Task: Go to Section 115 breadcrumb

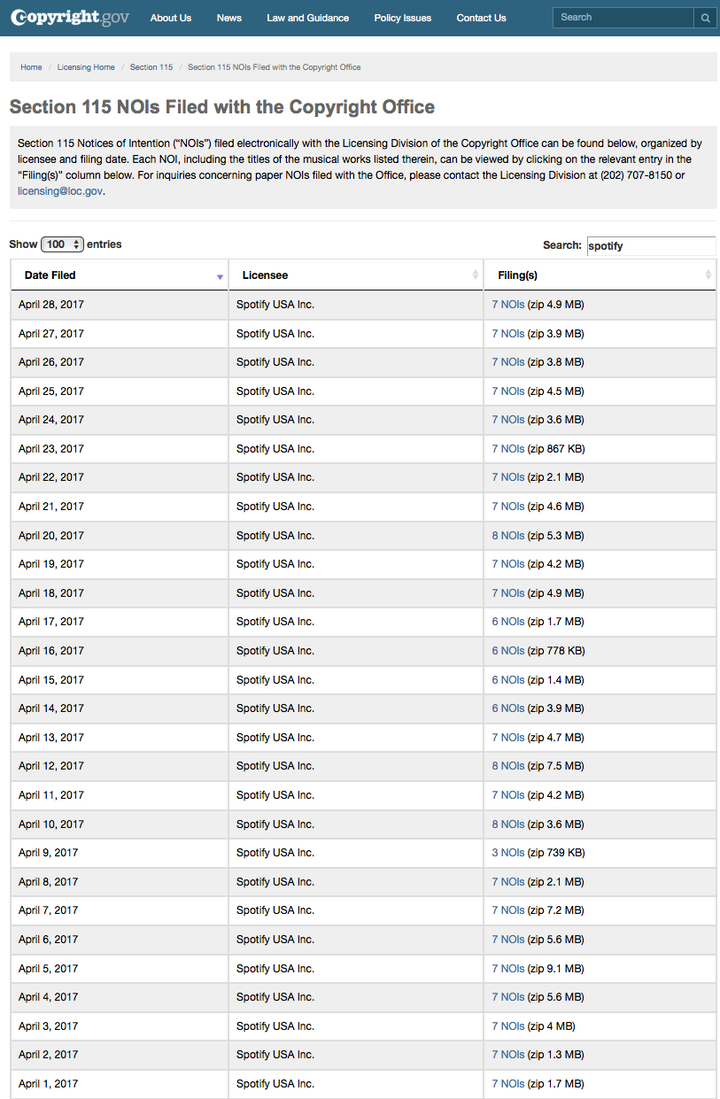Action: (151, 67)
